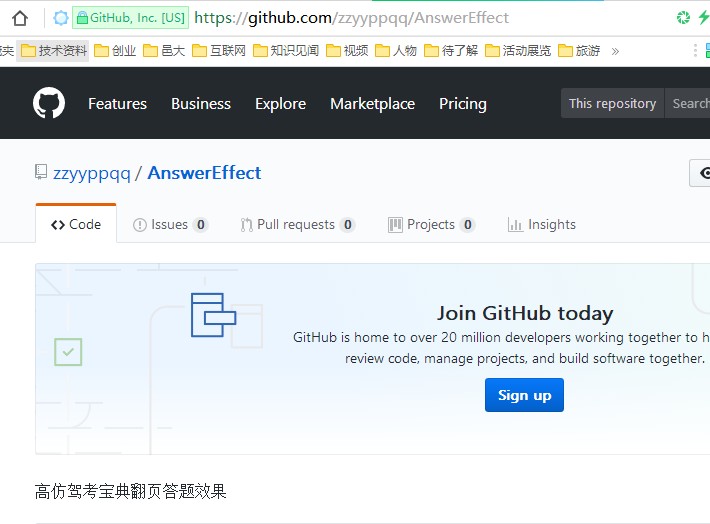Image resolution: width=710 pixels, height=524 pixels.
Task: Open the 创业 bookmark folder
Action: [x=115, y=51]
